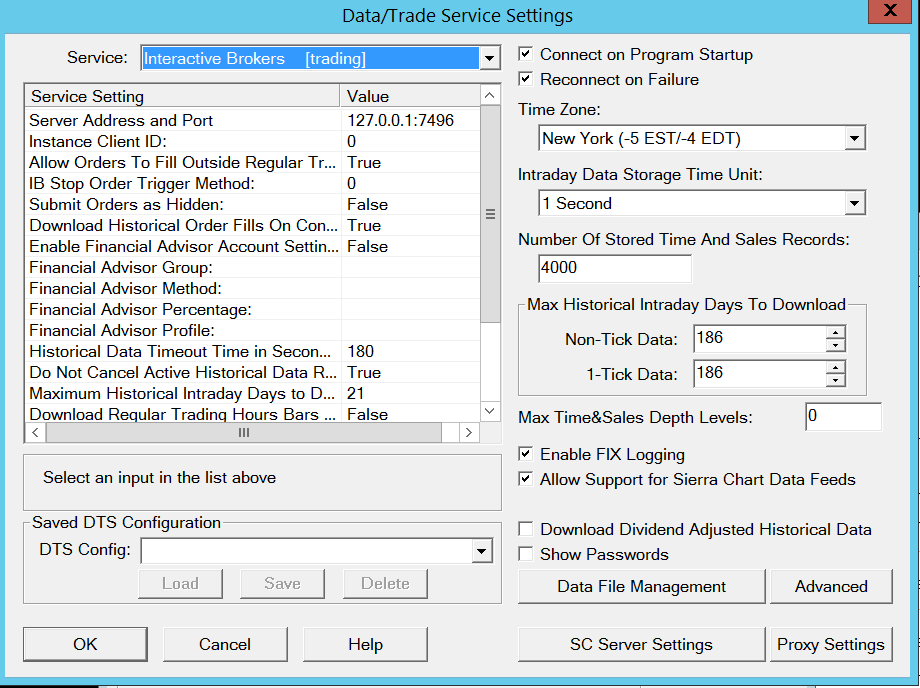Select Download Regular Trading Hours Bars row
This screenshot has width=920, height=688.
(252, 414)
